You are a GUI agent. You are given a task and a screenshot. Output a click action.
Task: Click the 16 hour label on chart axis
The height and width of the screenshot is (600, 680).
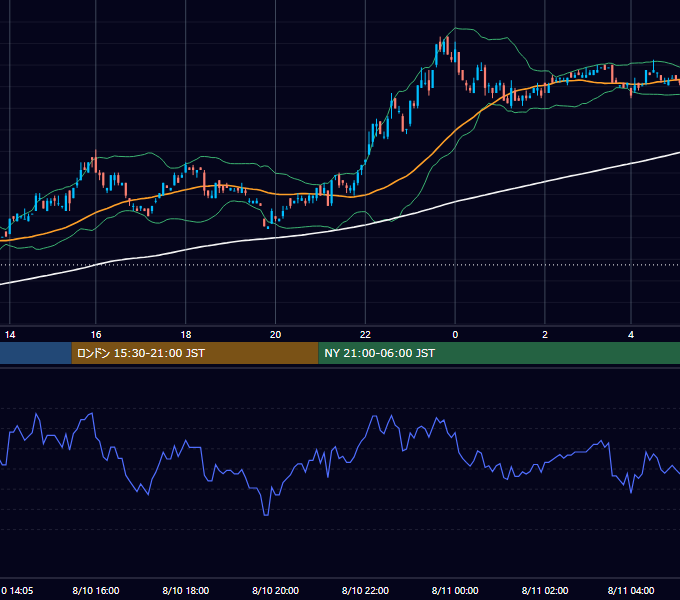(x=96, y=335)
